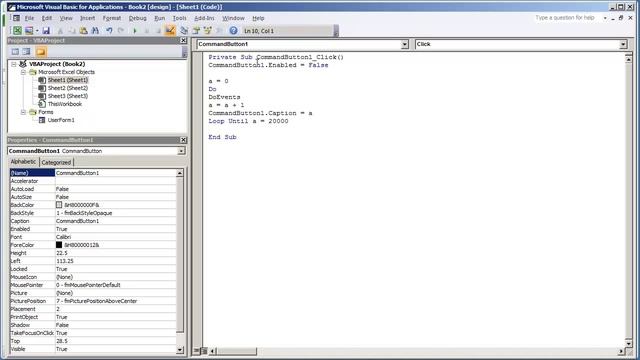640x360 pixels.
Task: Open the Run menu
Action: click(160, 18)
